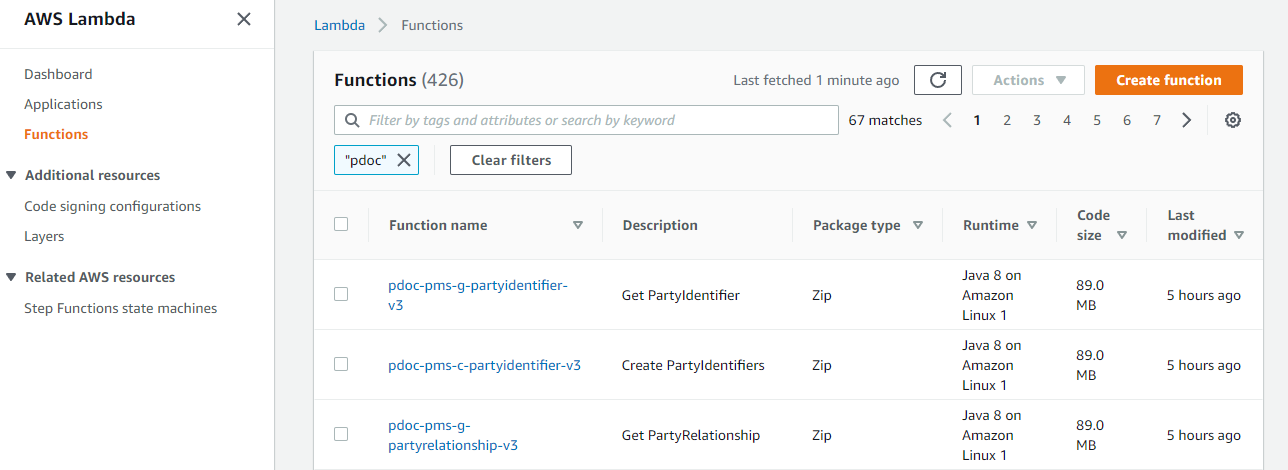Sort by Function name column arrow
This screenshot has height=470, width=1288.
[x=577, y=225]
